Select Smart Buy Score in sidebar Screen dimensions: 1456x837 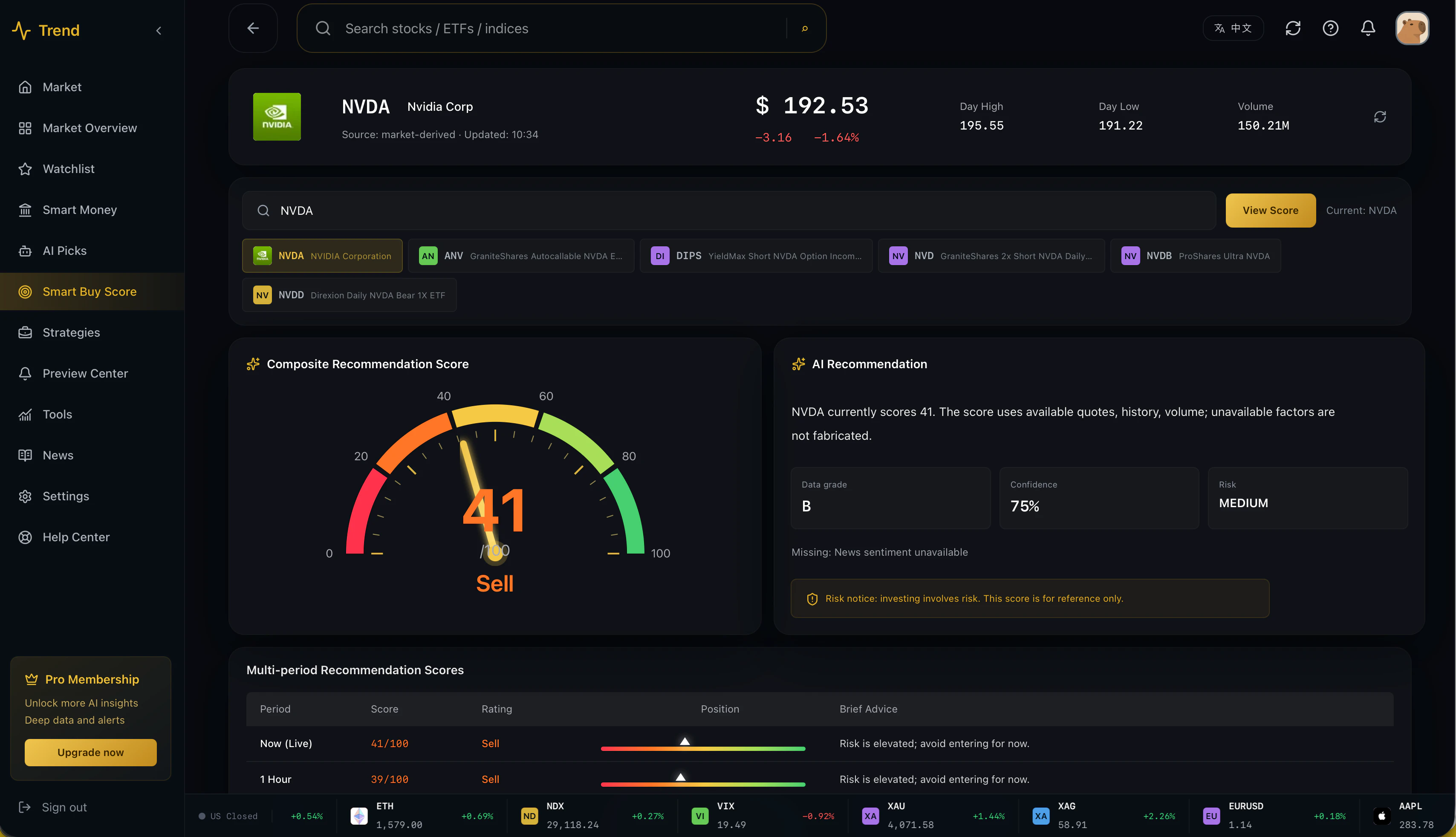coord(92,292)
